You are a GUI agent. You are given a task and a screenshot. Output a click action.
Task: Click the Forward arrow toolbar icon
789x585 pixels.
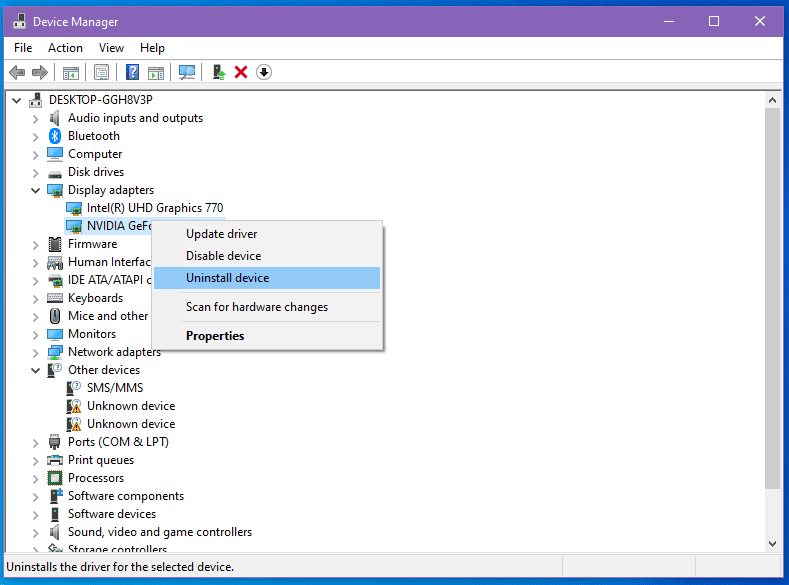tap(40, 72)
